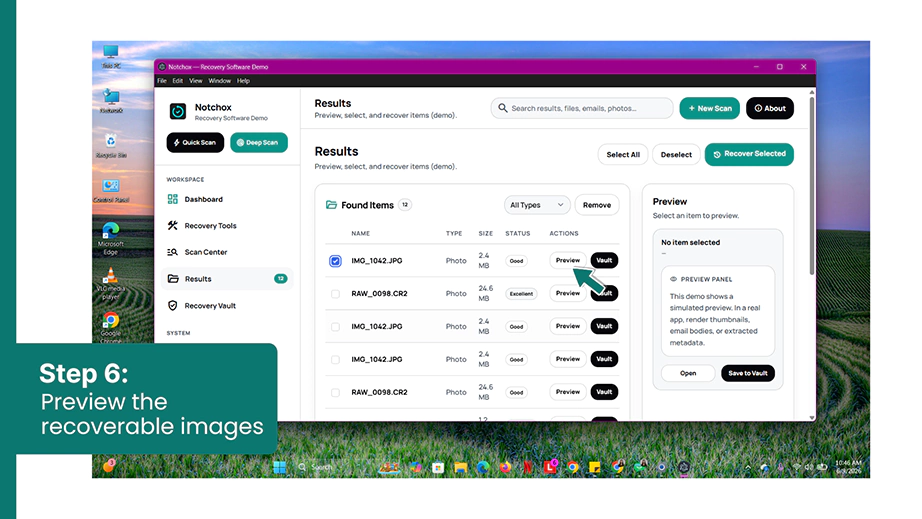Open the File menu
This screenshot has width=922, height=519.
tap(162, 81)
